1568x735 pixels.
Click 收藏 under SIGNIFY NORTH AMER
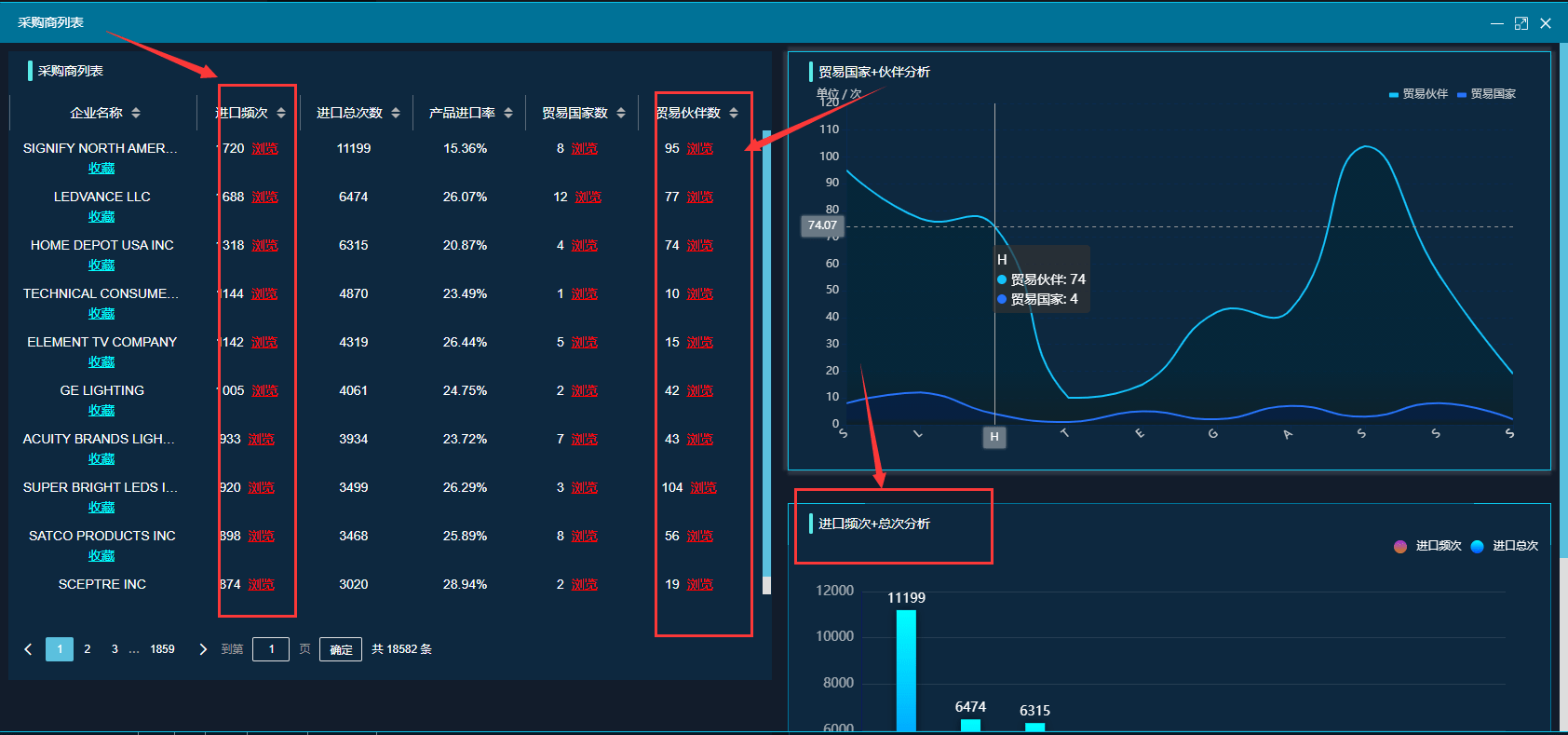pos(101,169)
